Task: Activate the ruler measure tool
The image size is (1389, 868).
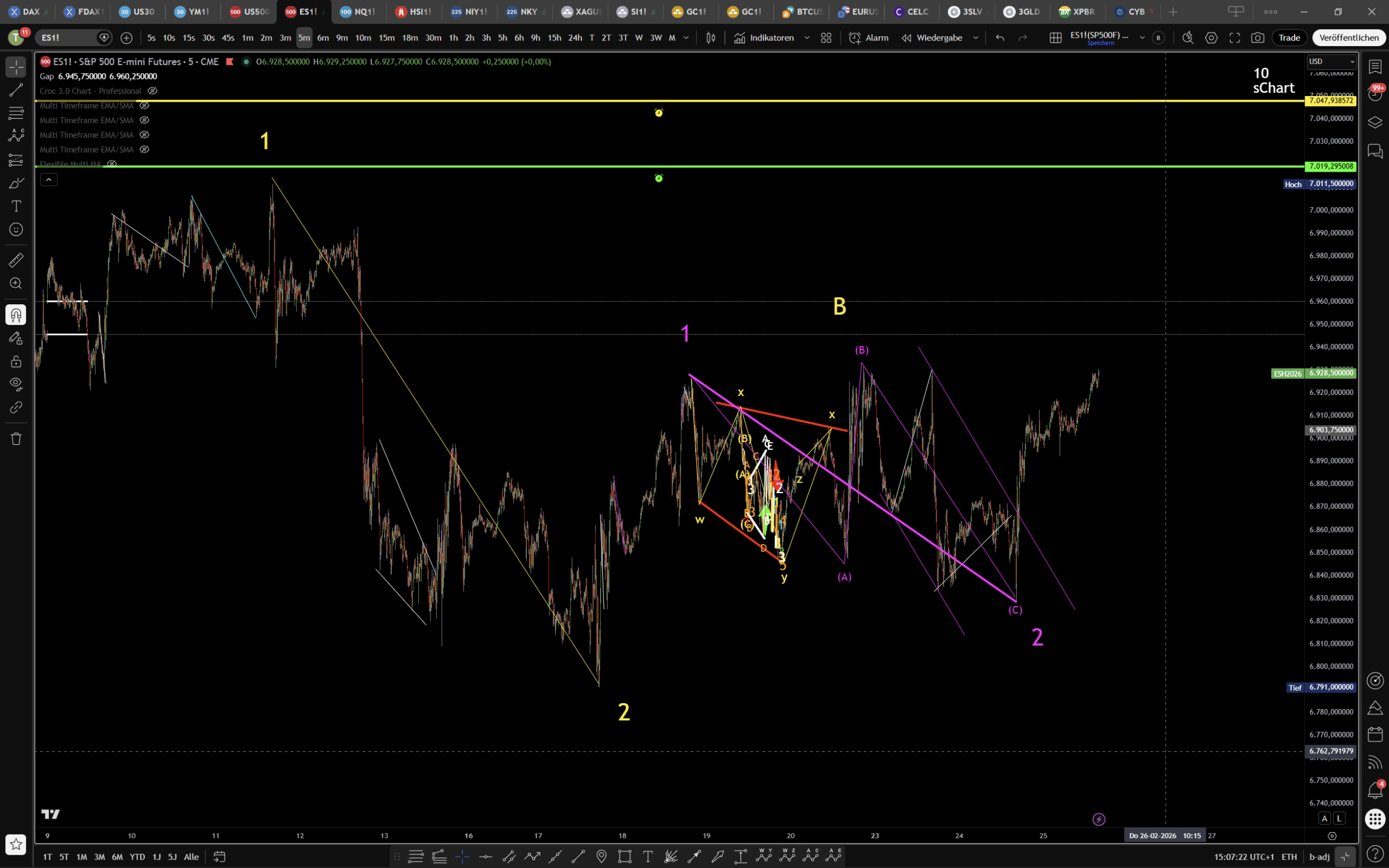Action: pyautogui.click(x=16, y=260)
